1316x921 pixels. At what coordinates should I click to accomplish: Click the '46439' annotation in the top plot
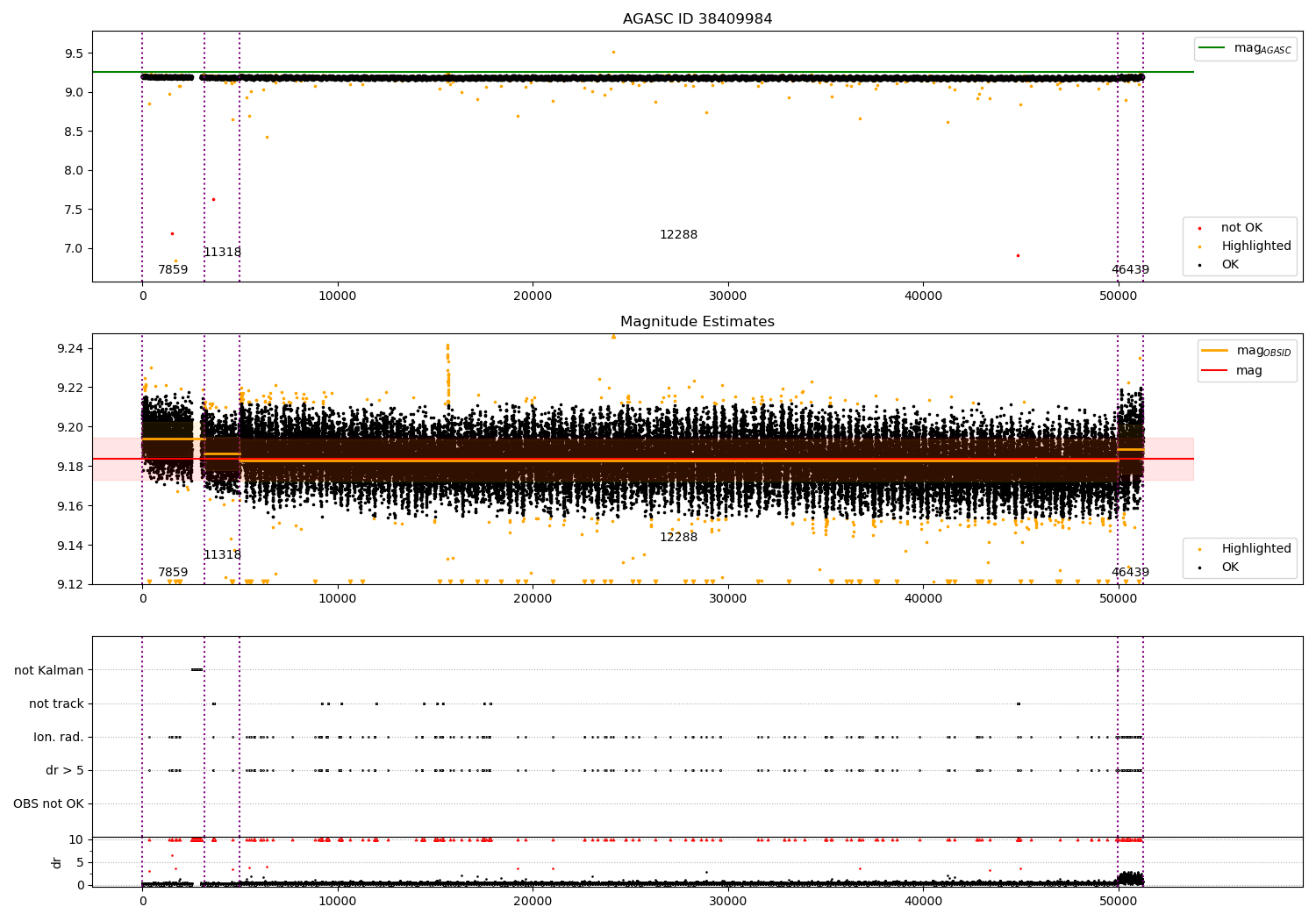coord(1130,270)
